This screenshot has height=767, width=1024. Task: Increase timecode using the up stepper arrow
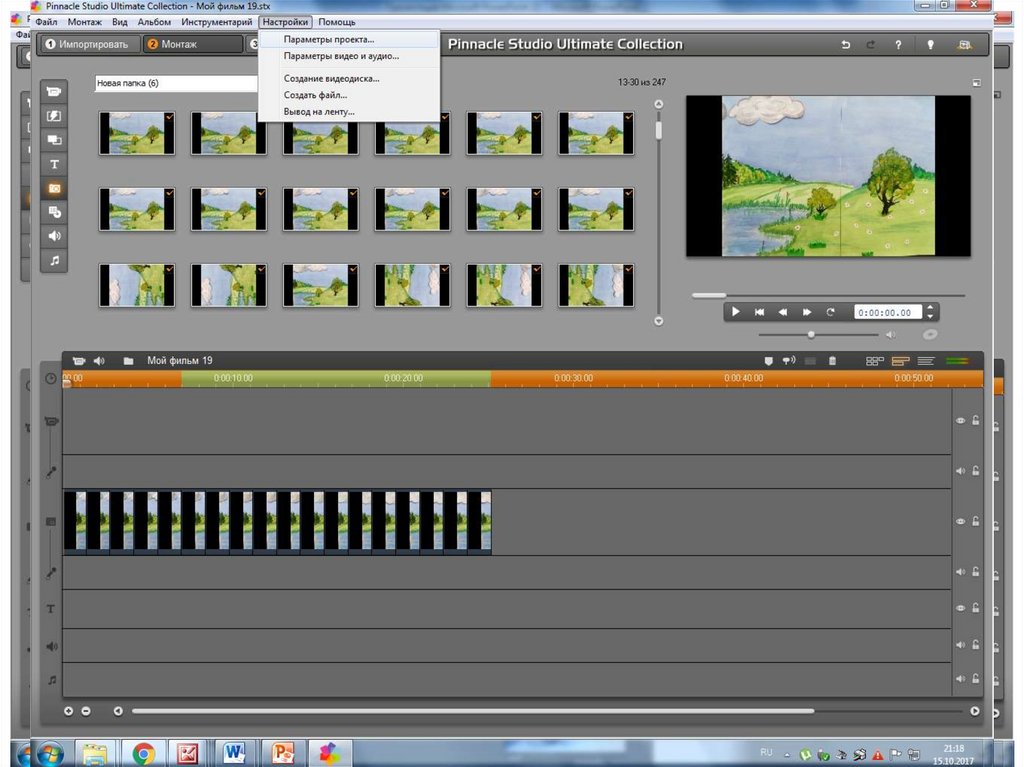tap(931, 307)
